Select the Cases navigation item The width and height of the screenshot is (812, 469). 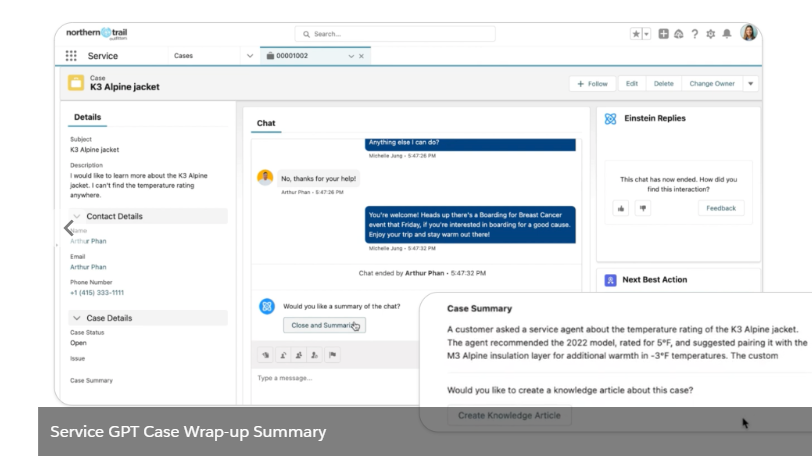point(183,56)
